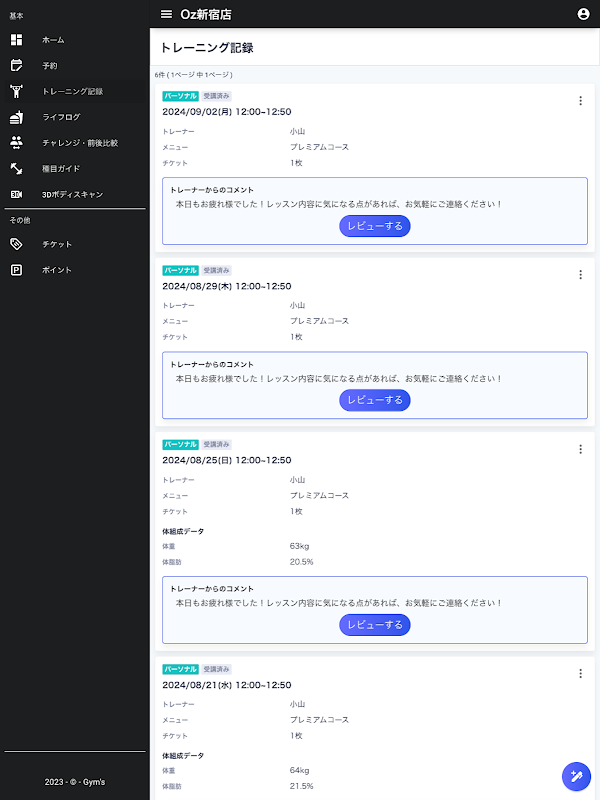Viewport: 600px width, 800px height.
Task: Go to the ホーム menu item
Action: (53, 39)
